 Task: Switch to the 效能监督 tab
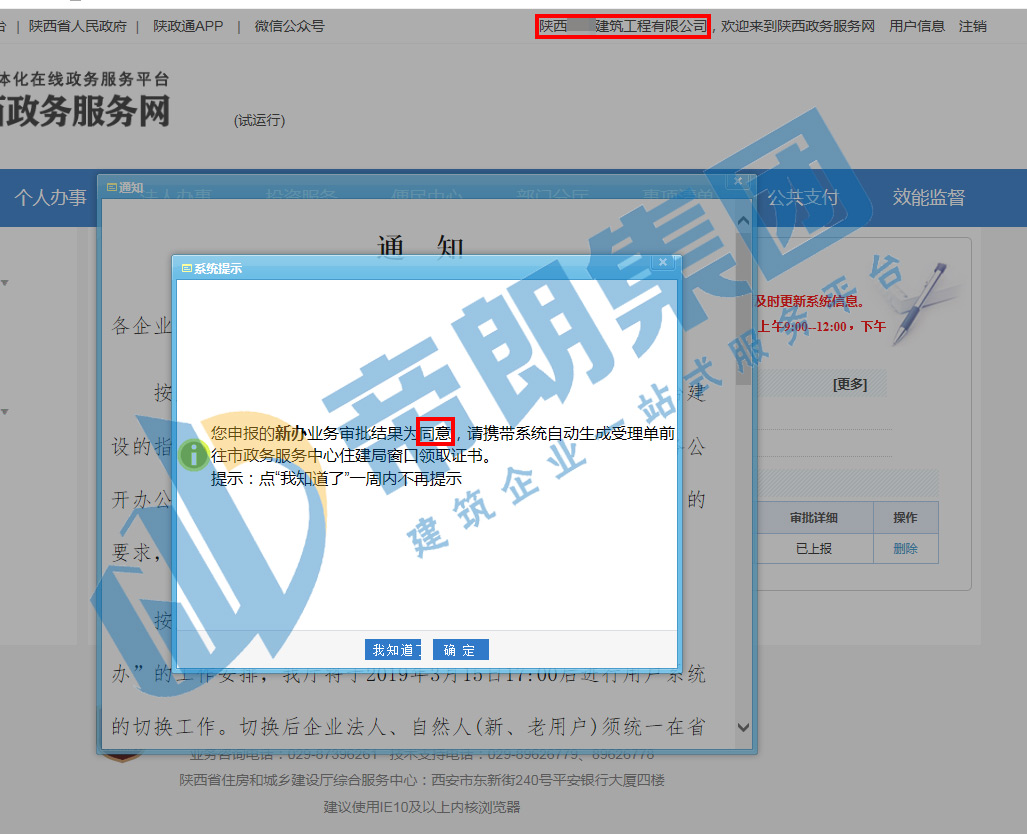click(x=929, y=197)
